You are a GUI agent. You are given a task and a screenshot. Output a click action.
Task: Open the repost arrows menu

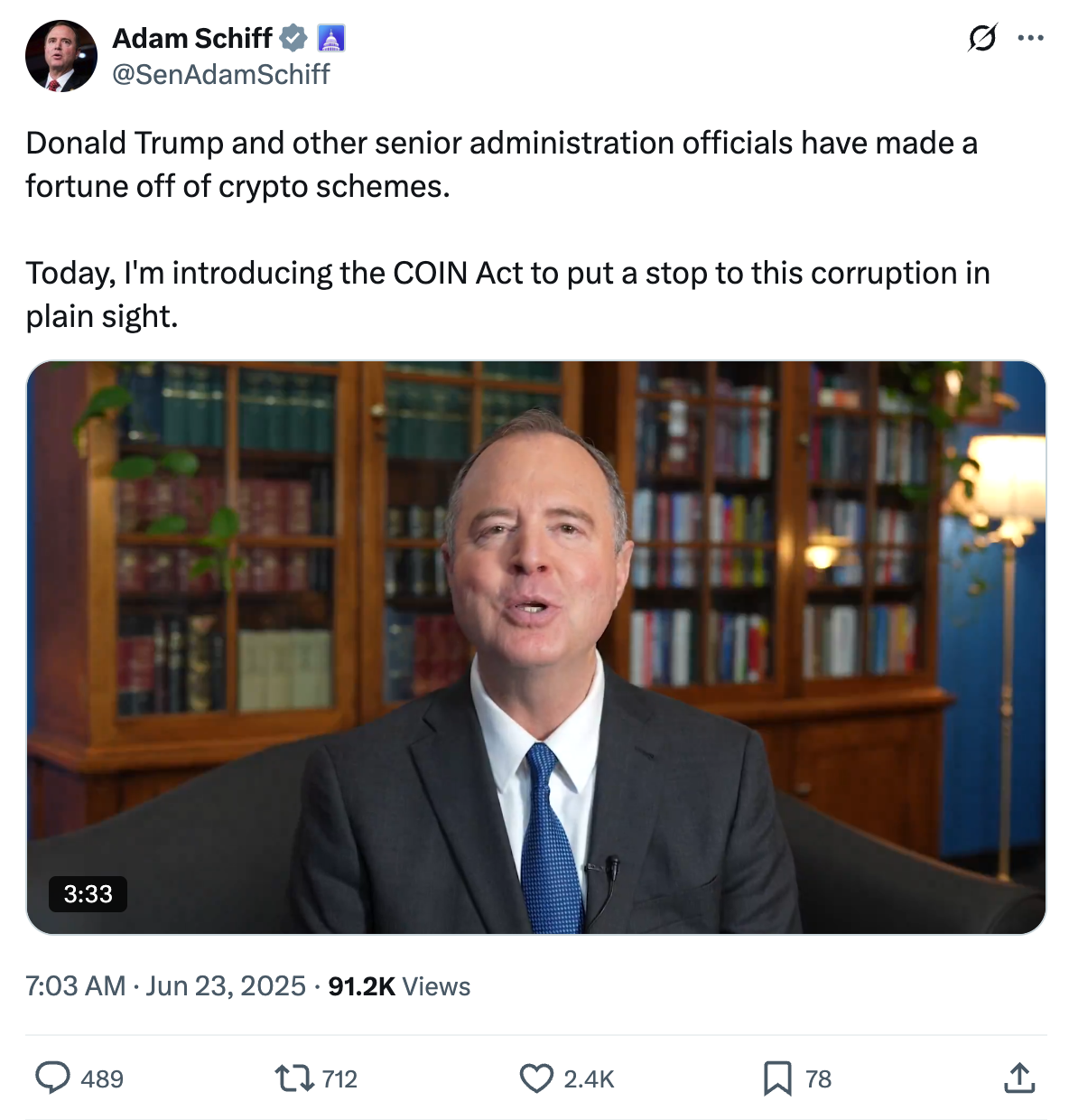[292, 1078]
